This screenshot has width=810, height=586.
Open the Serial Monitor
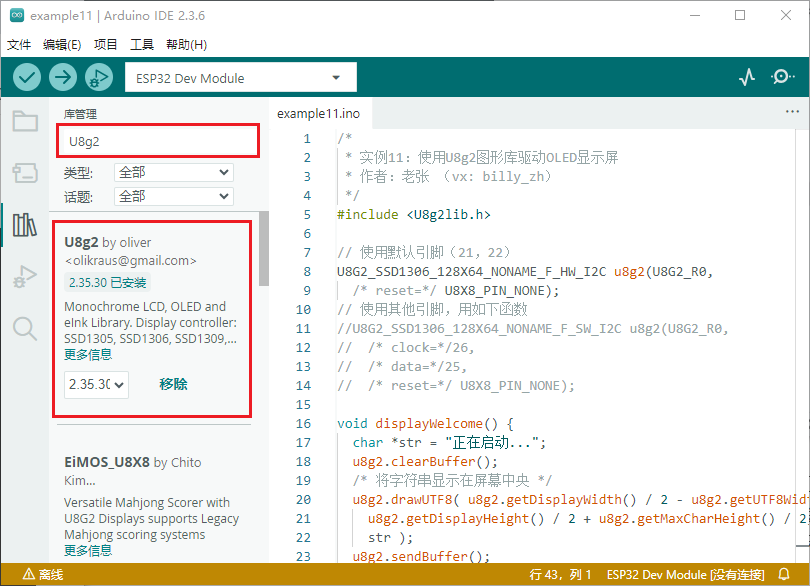[783, 78]
